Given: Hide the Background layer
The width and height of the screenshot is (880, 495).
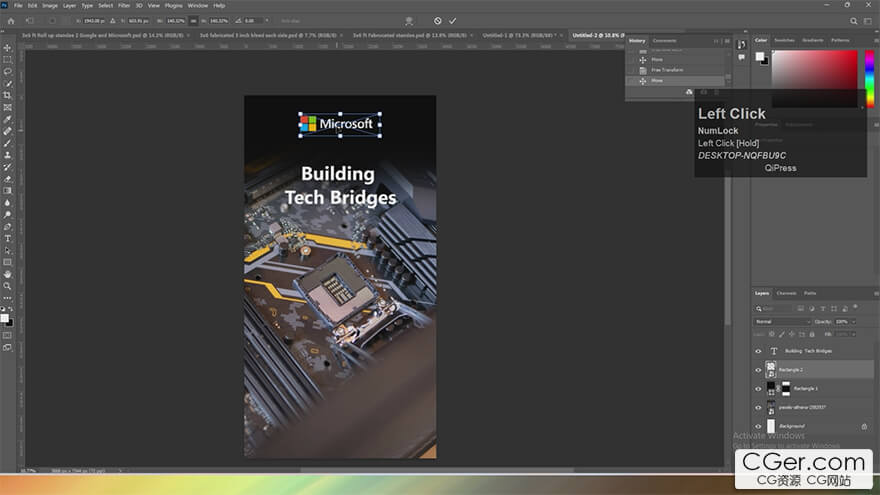Looking at the screenshot, I should tap(758, 426).
